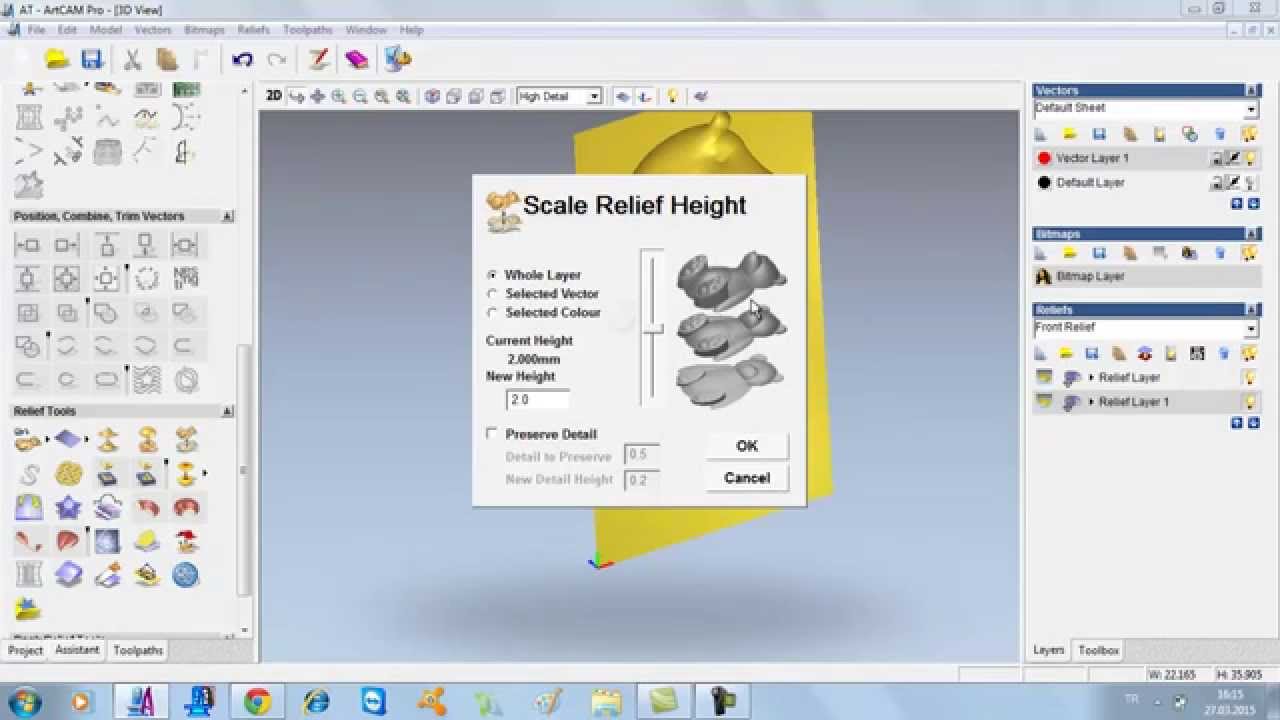Click the isometric cube view icon

[x=432, y=96]
